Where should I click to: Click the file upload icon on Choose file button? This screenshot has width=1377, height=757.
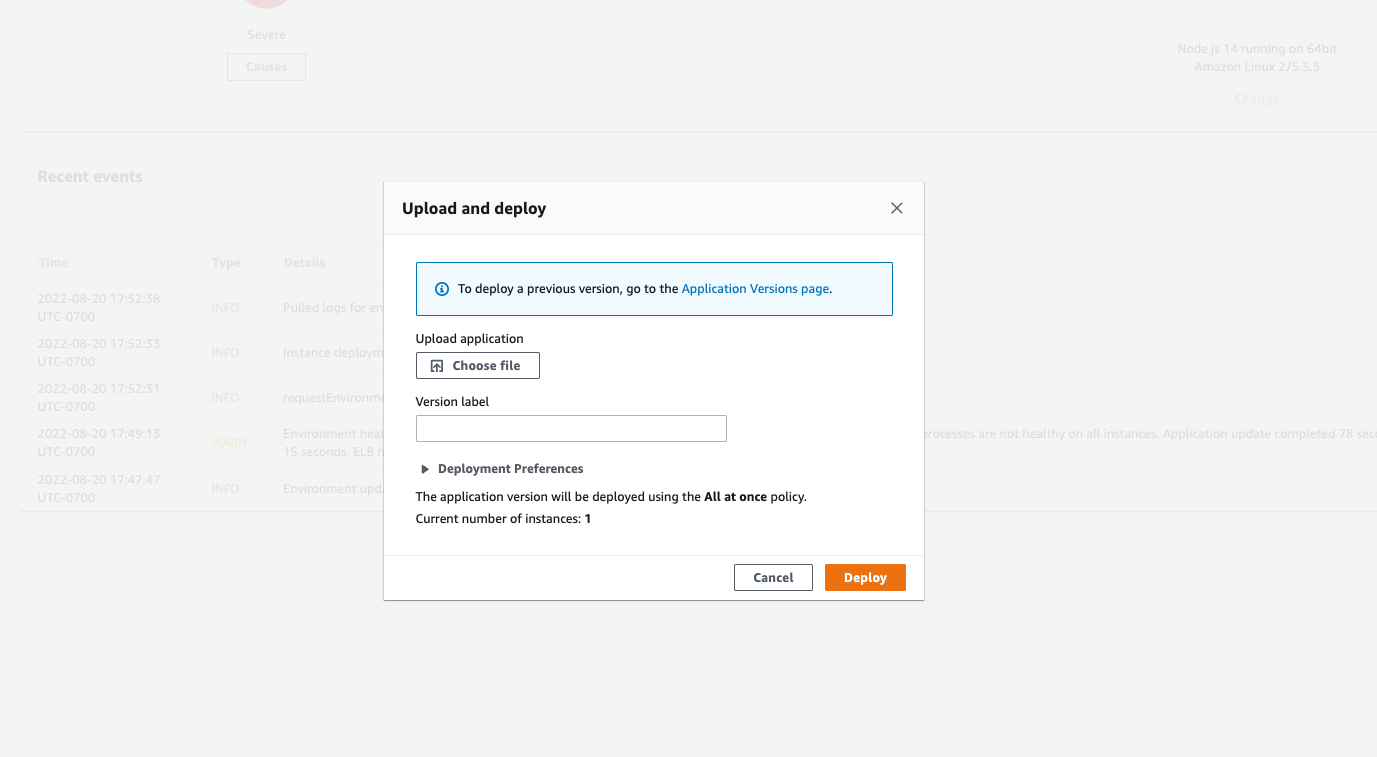click(x=435, y=365)
